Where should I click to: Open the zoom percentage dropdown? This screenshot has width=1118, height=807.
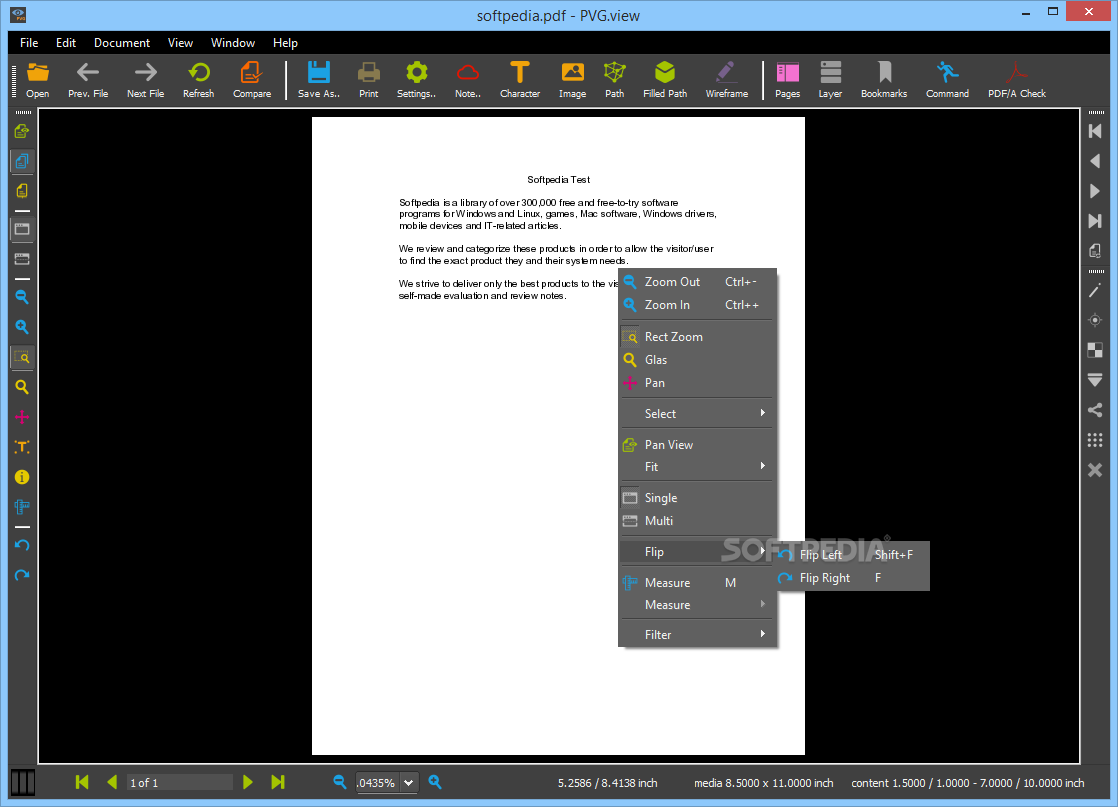409,783
